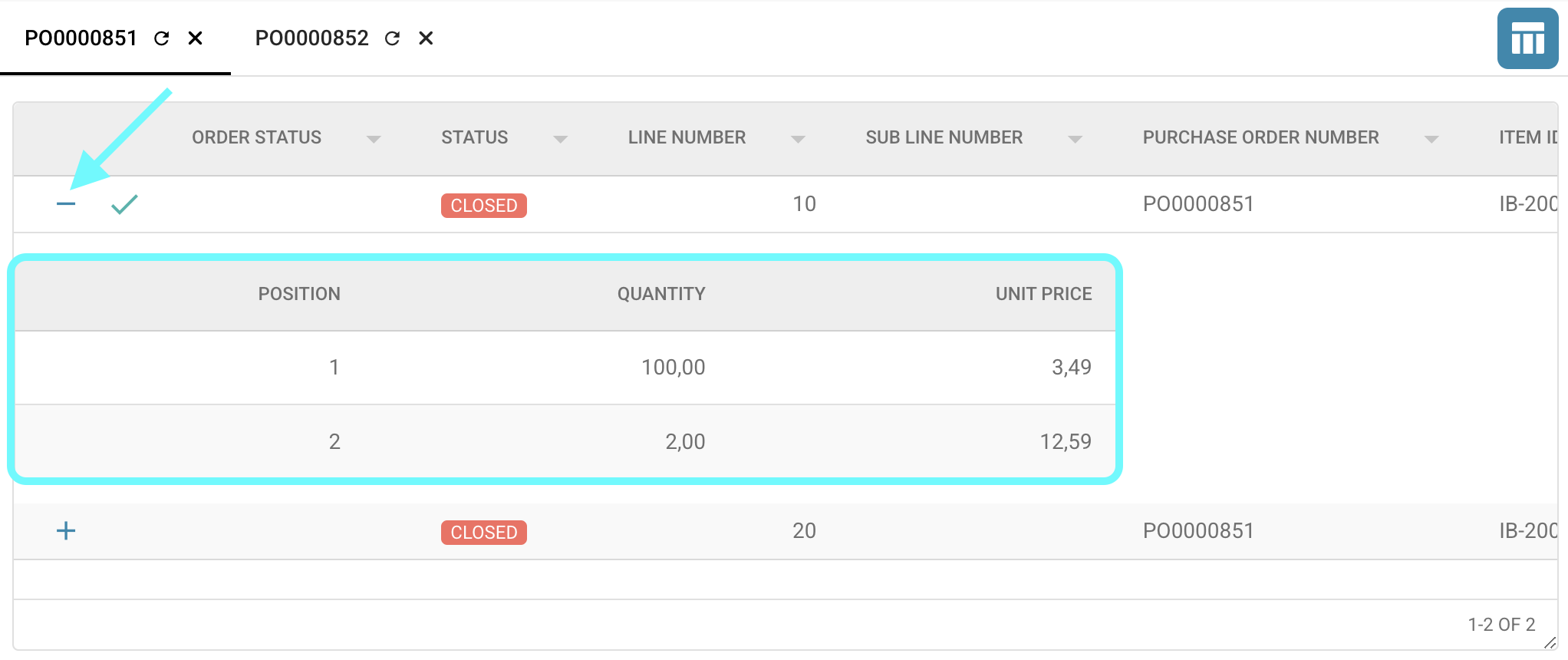Screen dimensions: 1568x660
Task: Open the Status column filter arrow
Action: (x=561, y=139)
